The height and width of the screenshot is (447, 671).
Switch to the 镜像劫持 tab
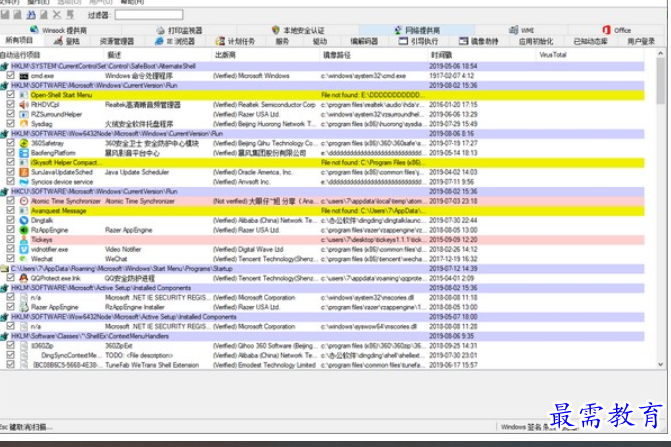coord(478,41)
